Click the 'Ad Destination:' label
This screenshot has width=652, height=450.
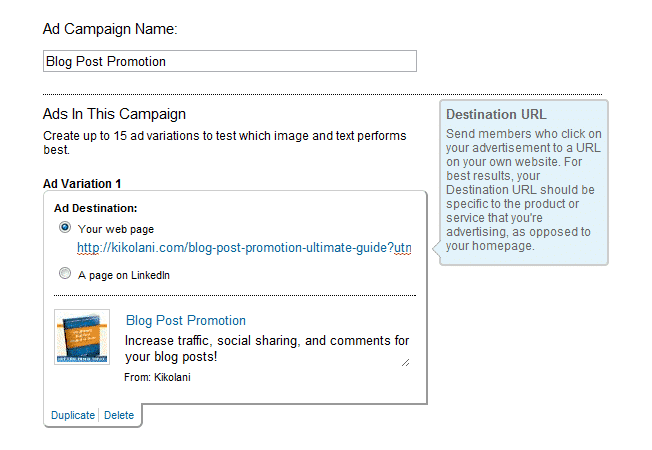95,208
